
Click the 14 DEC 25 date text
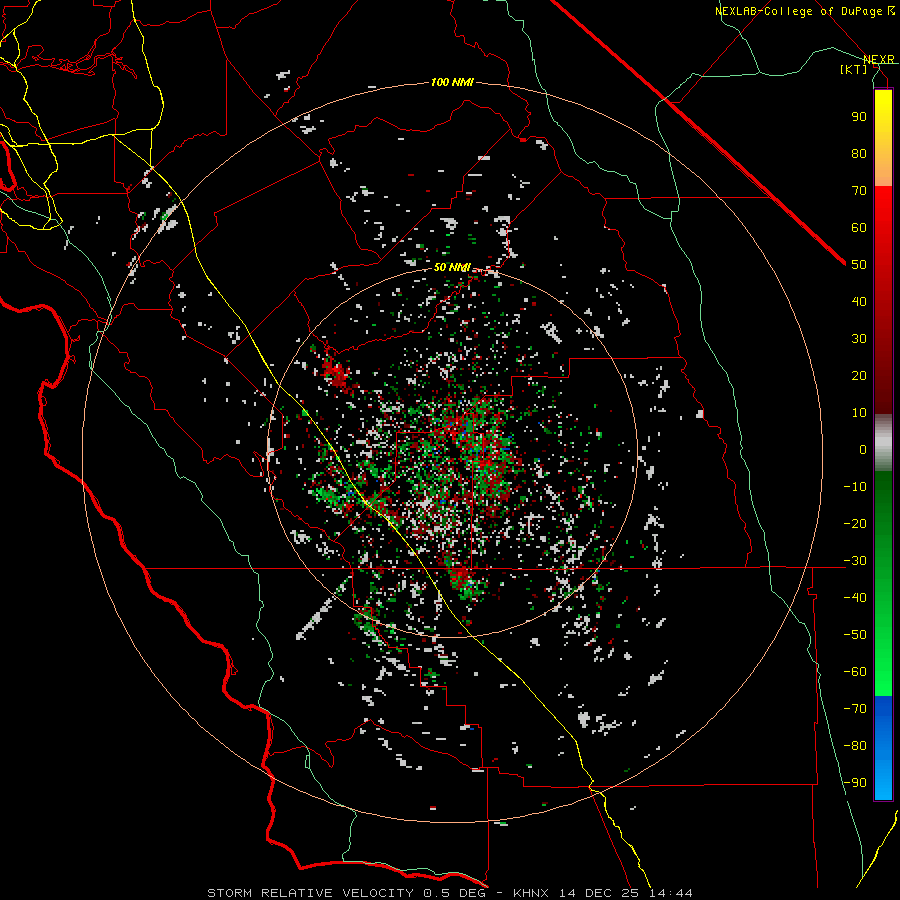600,893
